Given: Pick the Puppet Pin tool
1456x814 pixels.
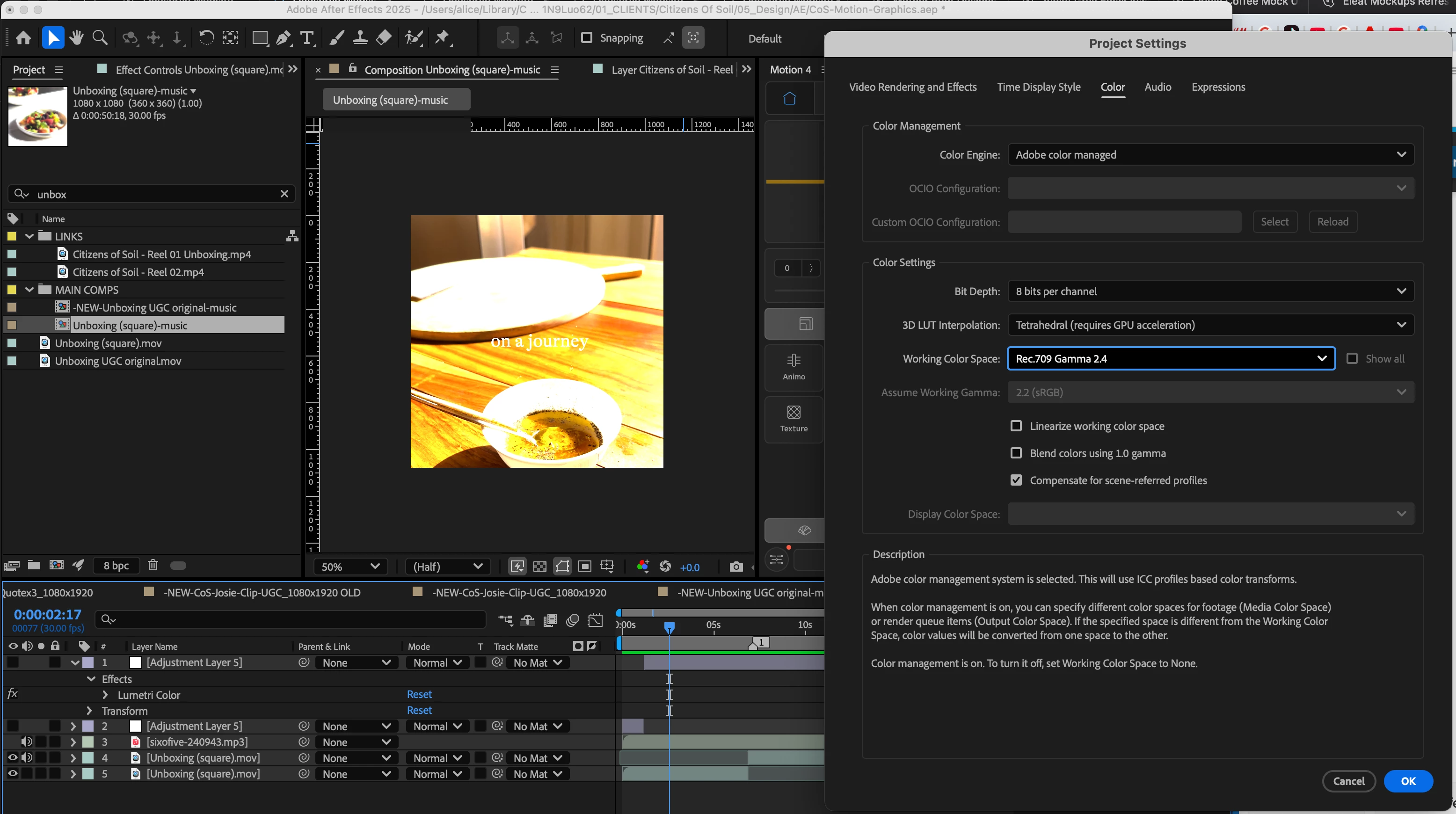Looking at the screenshot, I should click(x=442, y=38).
